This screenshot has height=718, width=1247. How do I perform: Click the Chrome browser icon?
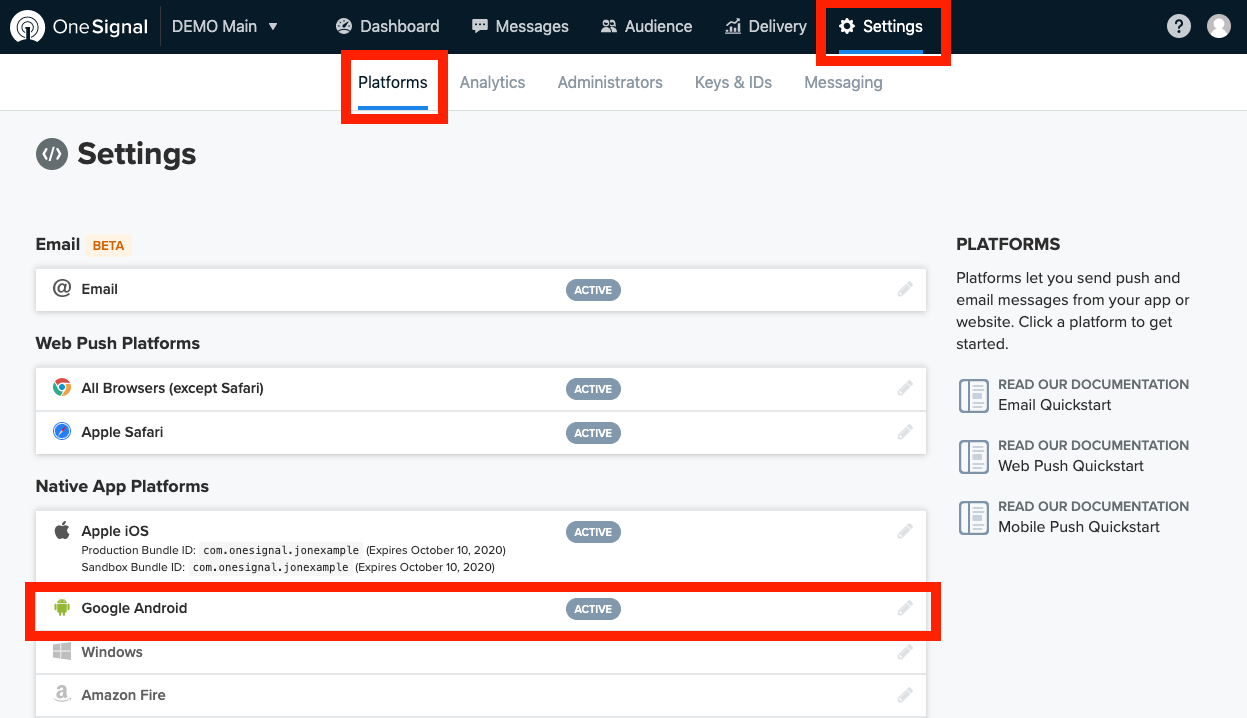tap(62, 387)
